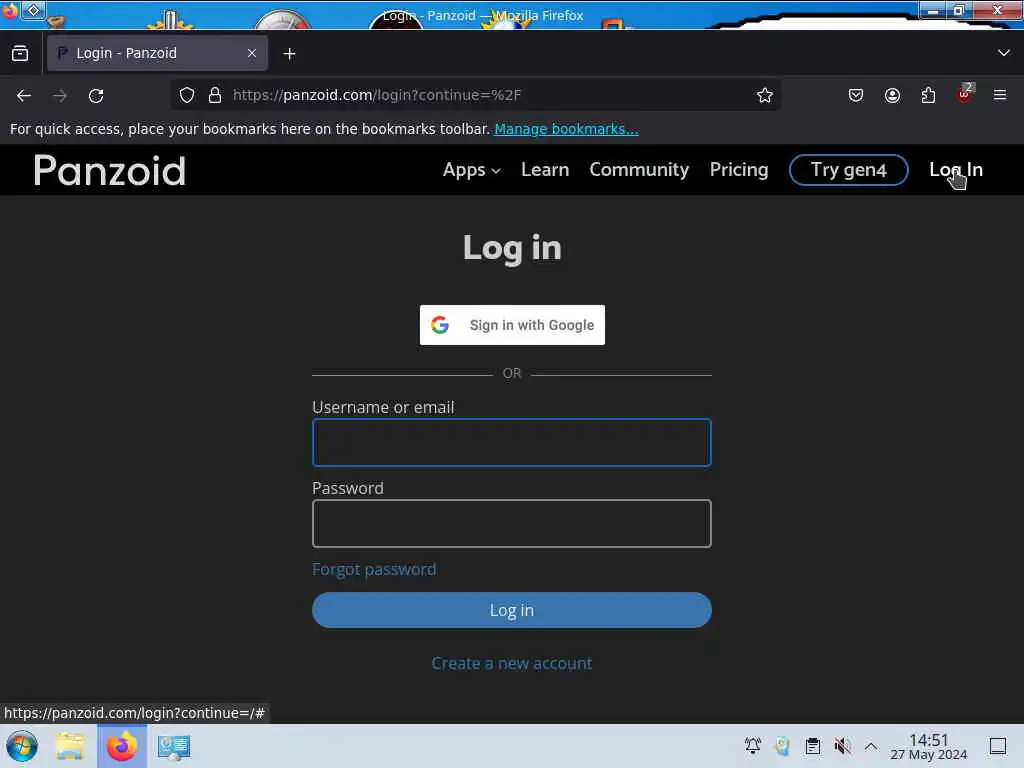Click the show desktop button
1024x768 pixels.
point(997,746)
